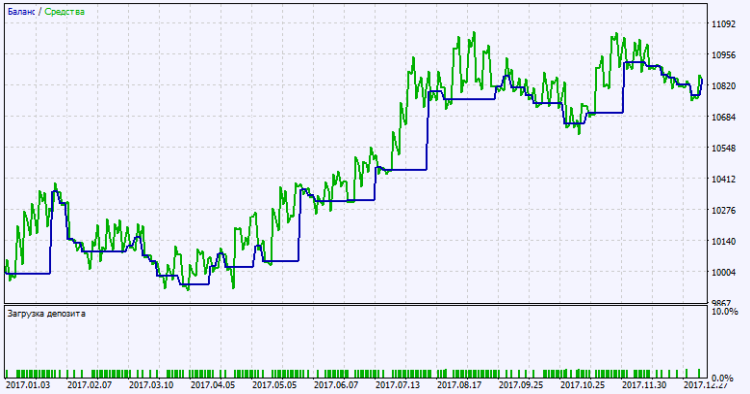This screenshot has height=394, width=750.
Task: Click the 2017.09.25 date label
Action: pyautogui.click(x=520, y=385)
